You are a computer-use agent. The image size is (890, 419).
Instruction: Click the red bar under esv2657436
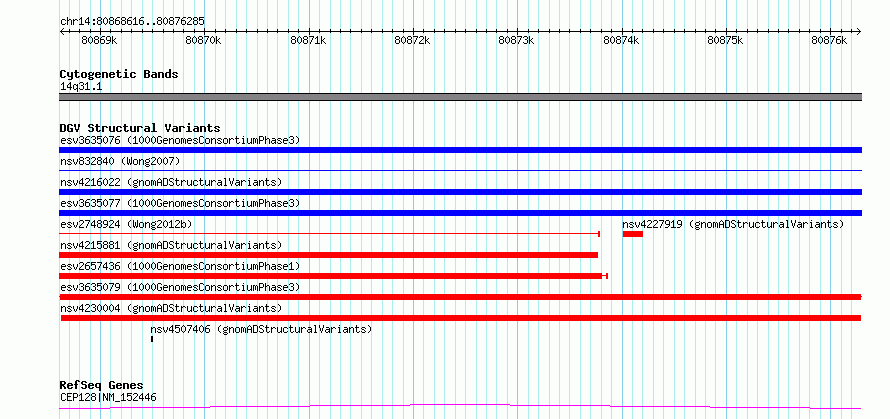[333, 276]
